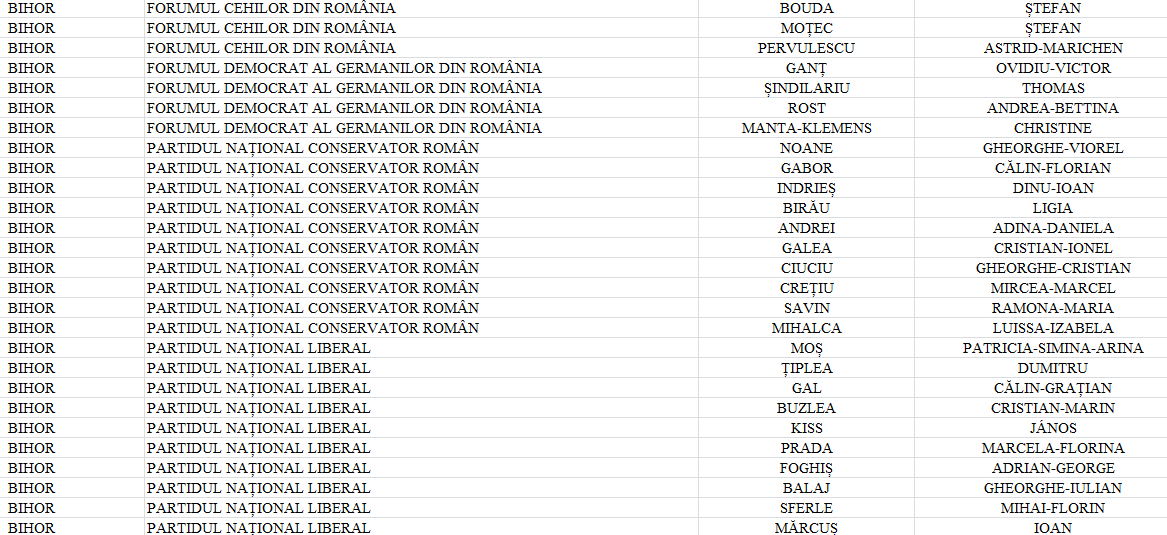This screenshot has width=1167, height=535.
Task: Select the NOANE surname cell
Action: coord(806,148)
